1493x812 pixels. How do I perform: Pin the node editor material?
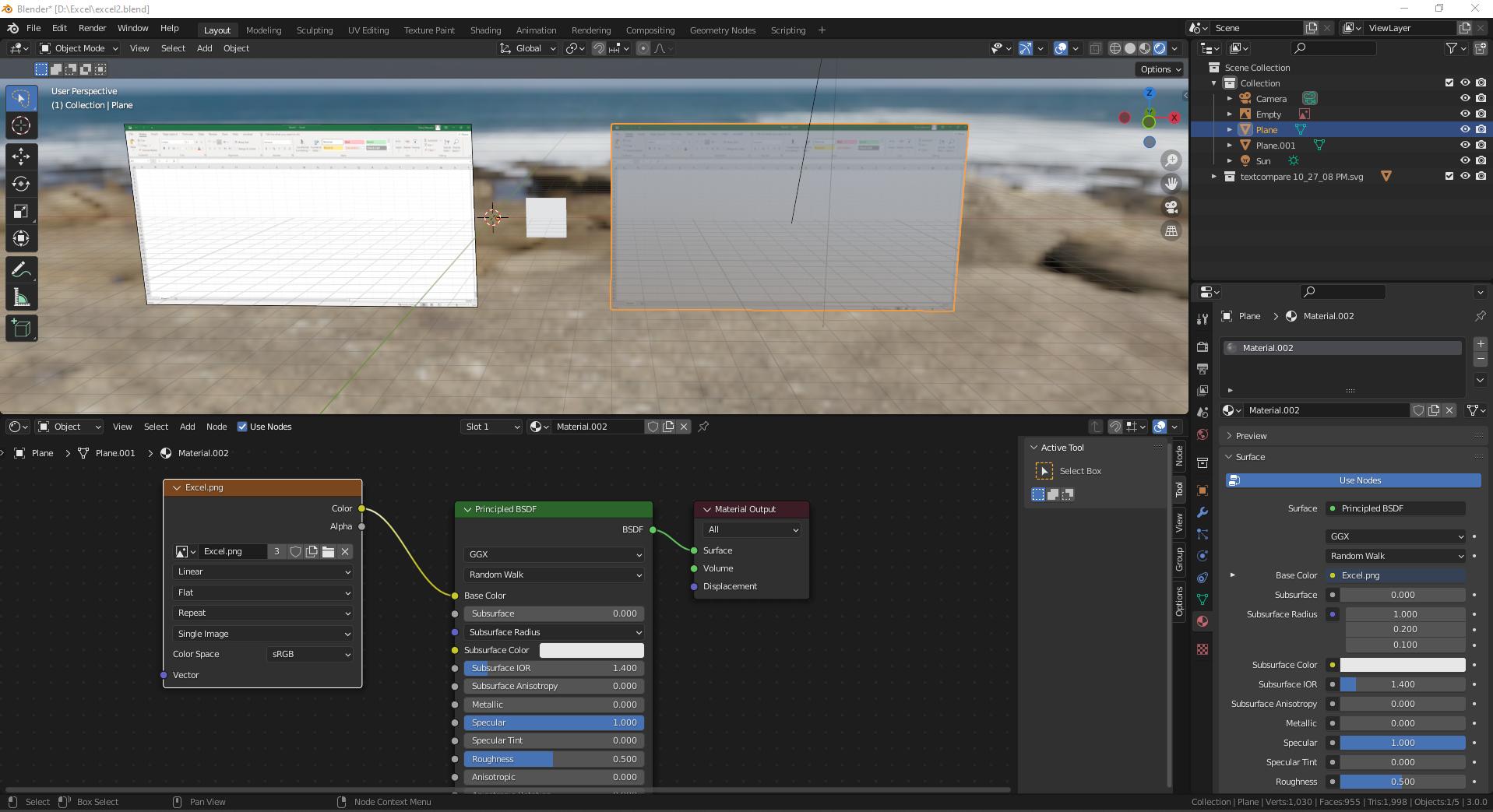[703, 427]
